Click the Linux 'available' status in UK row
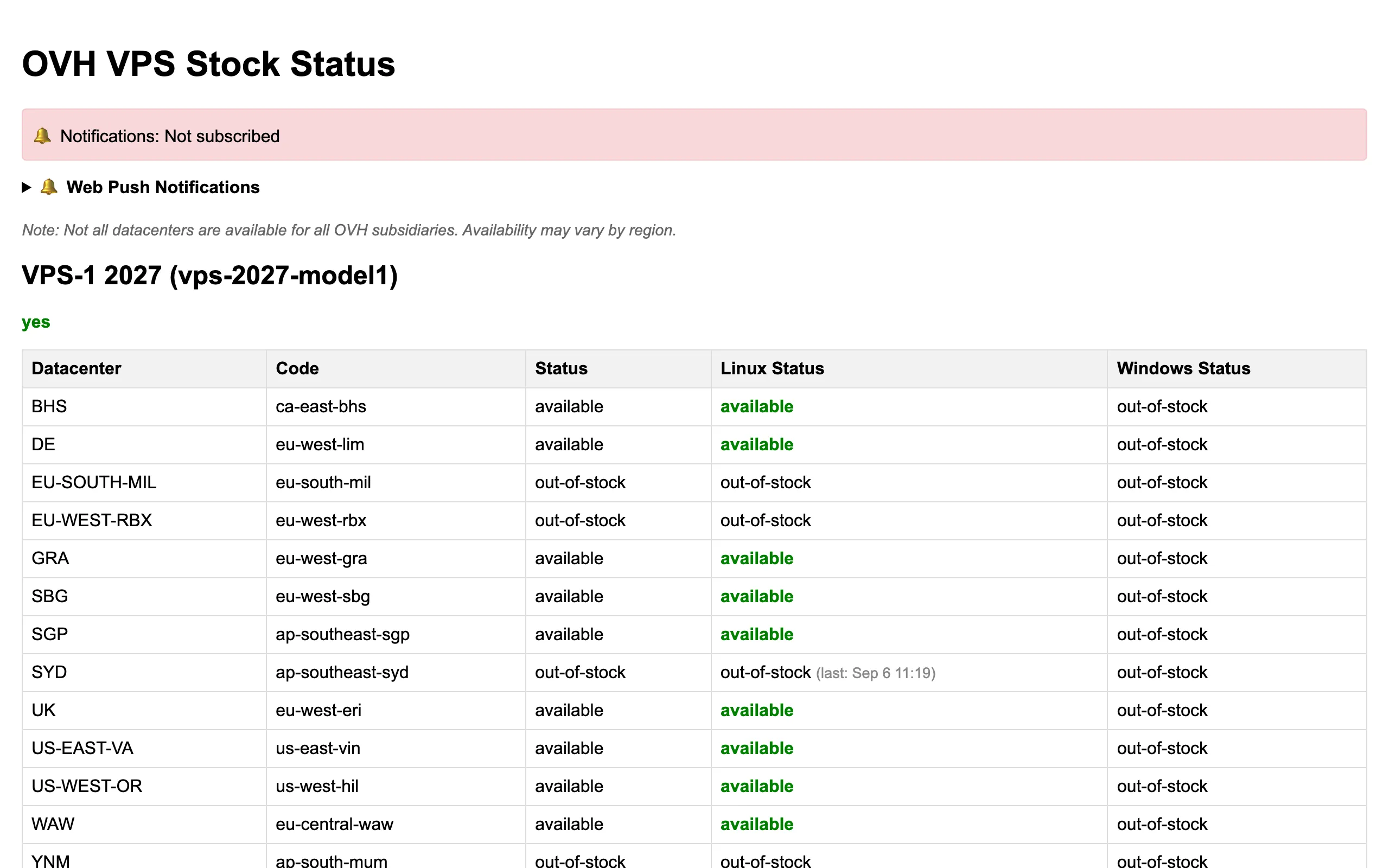The width and height of the screenshot is (1389, 868). coord(756,710)
